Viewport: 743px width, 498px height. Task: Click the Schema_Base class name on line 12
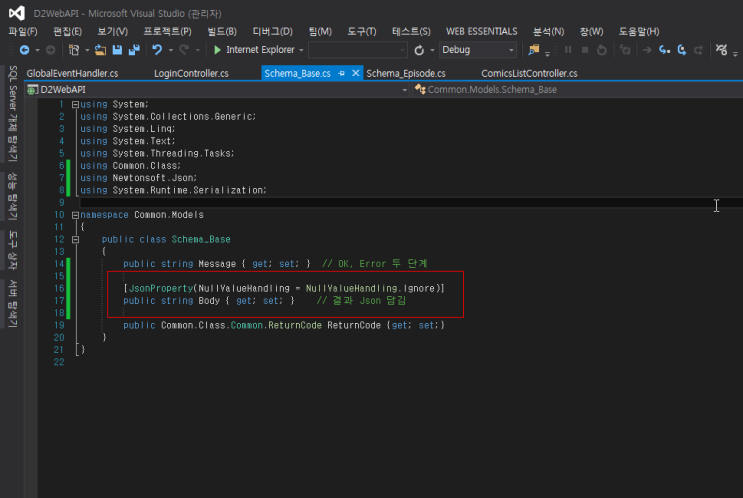201,240
